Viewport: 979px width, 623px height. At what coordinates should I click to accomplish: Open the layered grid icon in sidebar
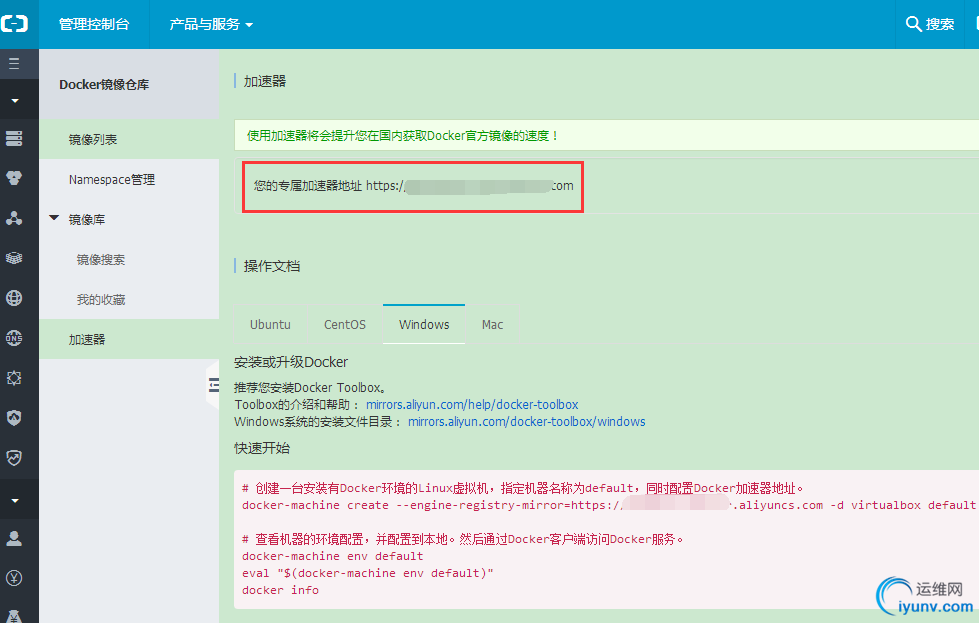tap(14, 258)
